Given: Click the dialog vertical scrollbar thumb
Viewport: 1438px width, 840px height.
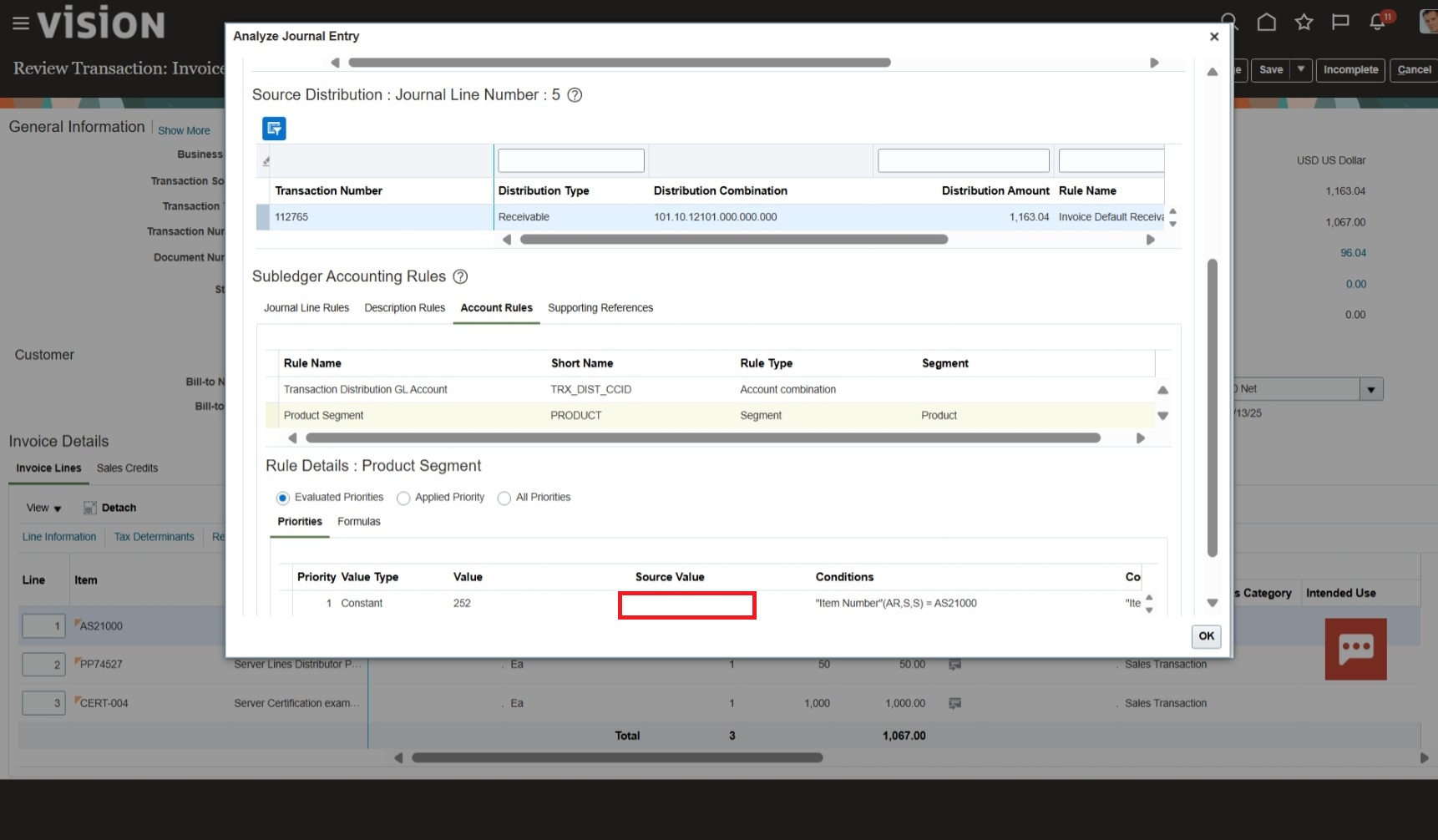Looking at the screenshot, I should click(x=1213, y=407).
